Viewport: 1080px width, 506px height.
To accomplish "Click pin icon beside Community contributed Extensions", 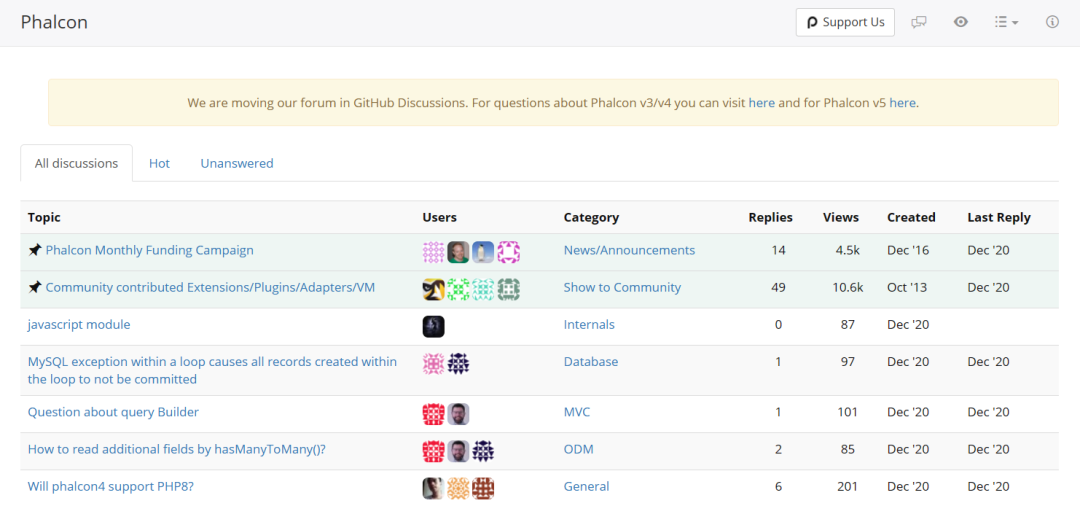I will tap(34, 288).
